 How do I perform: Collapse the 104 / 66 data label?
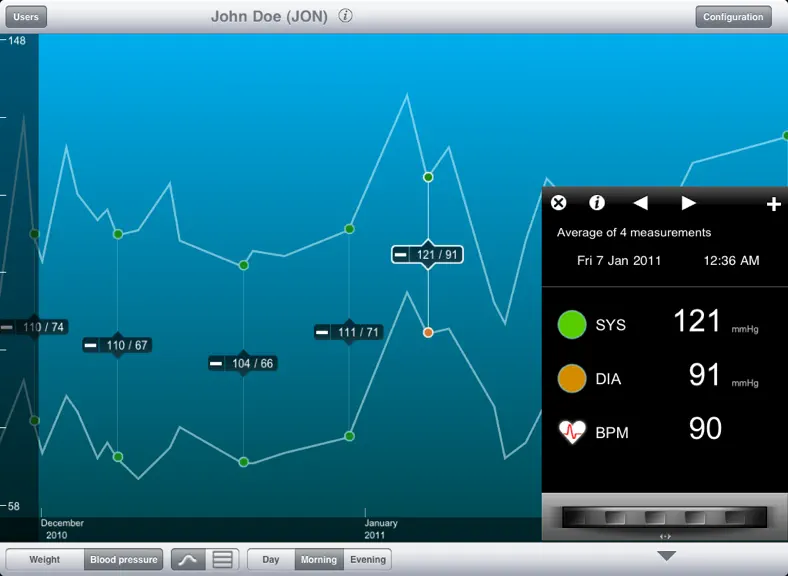pos(216,363)
